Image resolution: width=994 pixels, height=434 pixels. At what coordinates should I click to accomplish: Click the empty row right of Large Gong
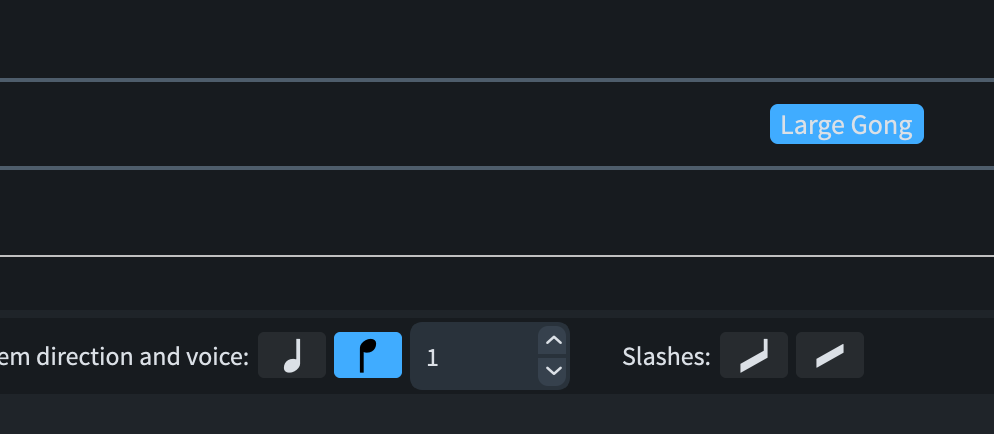coord(958,124)
